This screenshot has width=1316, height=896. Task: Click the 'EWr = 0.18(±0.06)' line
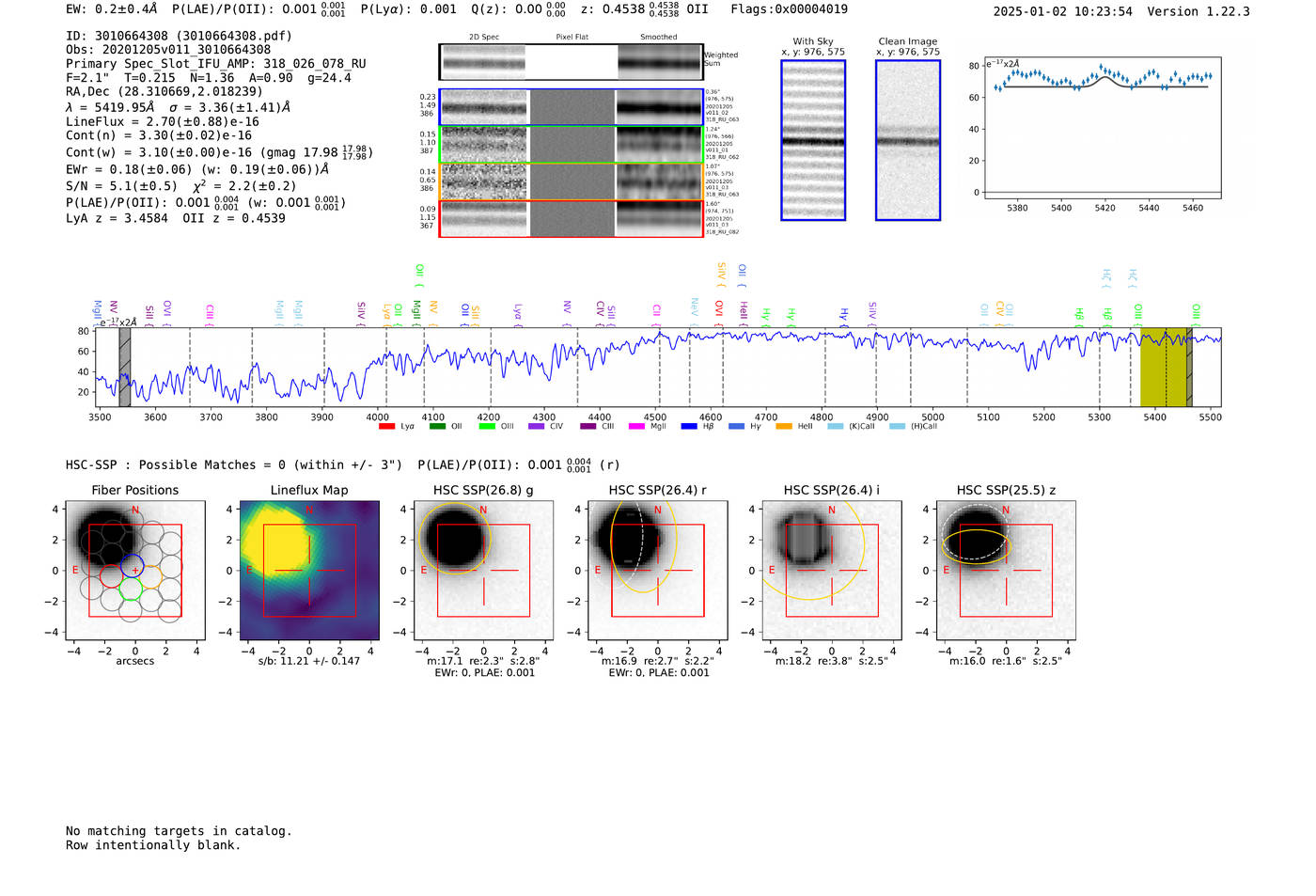[197, 169]
